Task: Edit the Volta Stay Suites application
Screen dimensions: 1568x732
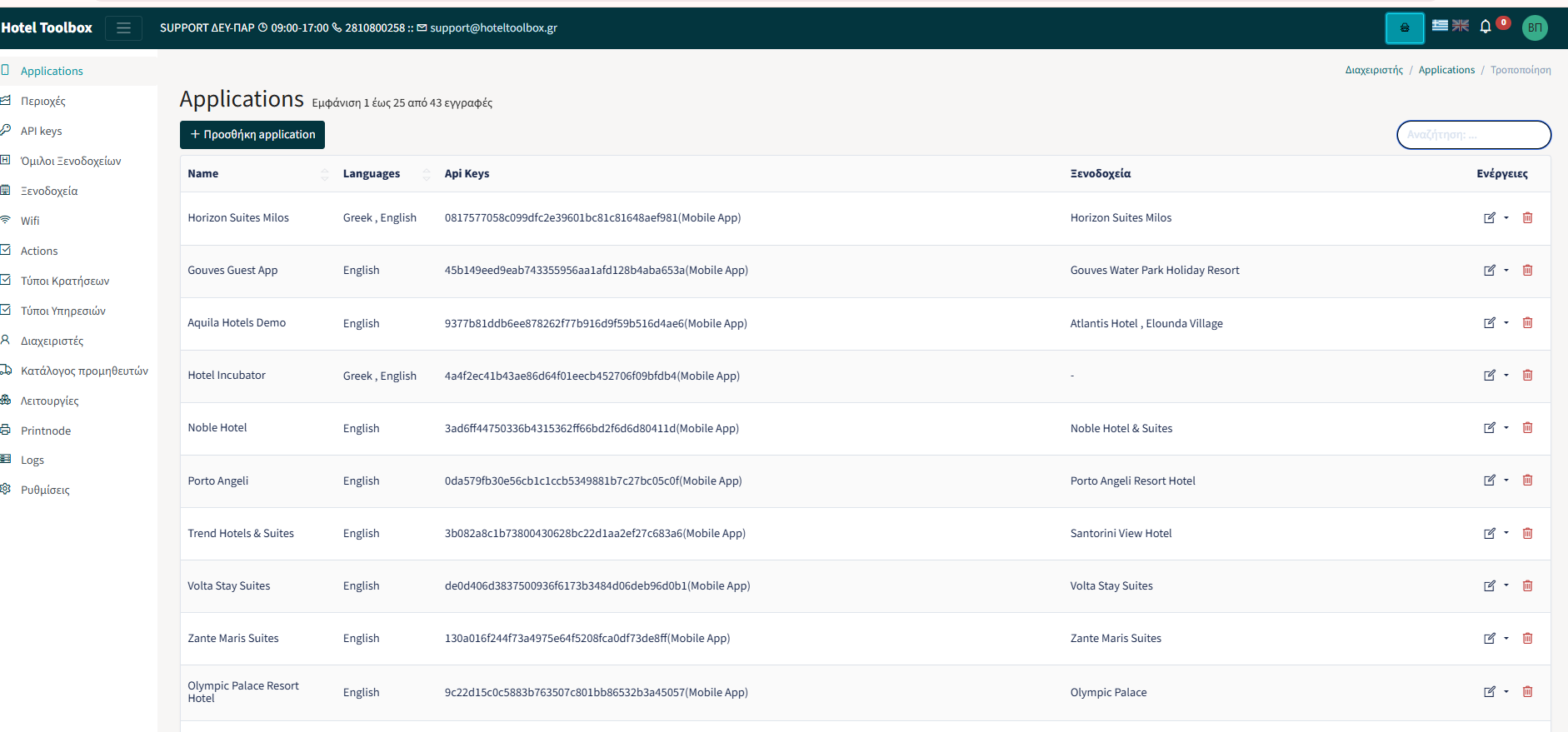Action: [x=1490, y=585]
